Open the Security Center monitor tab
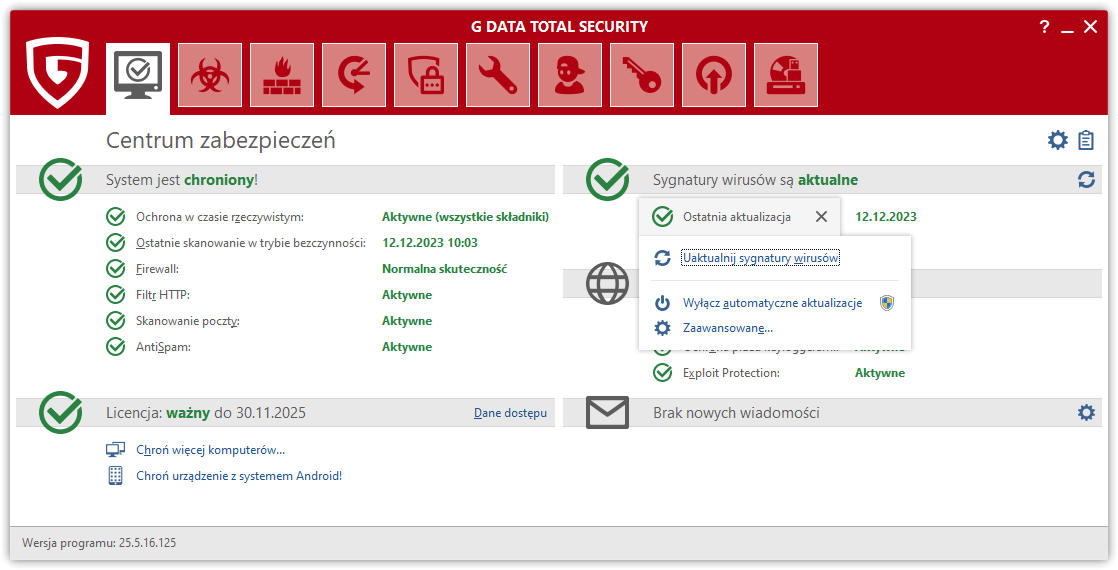Viewport: 1118px width, 570px height. coord(138,76)
